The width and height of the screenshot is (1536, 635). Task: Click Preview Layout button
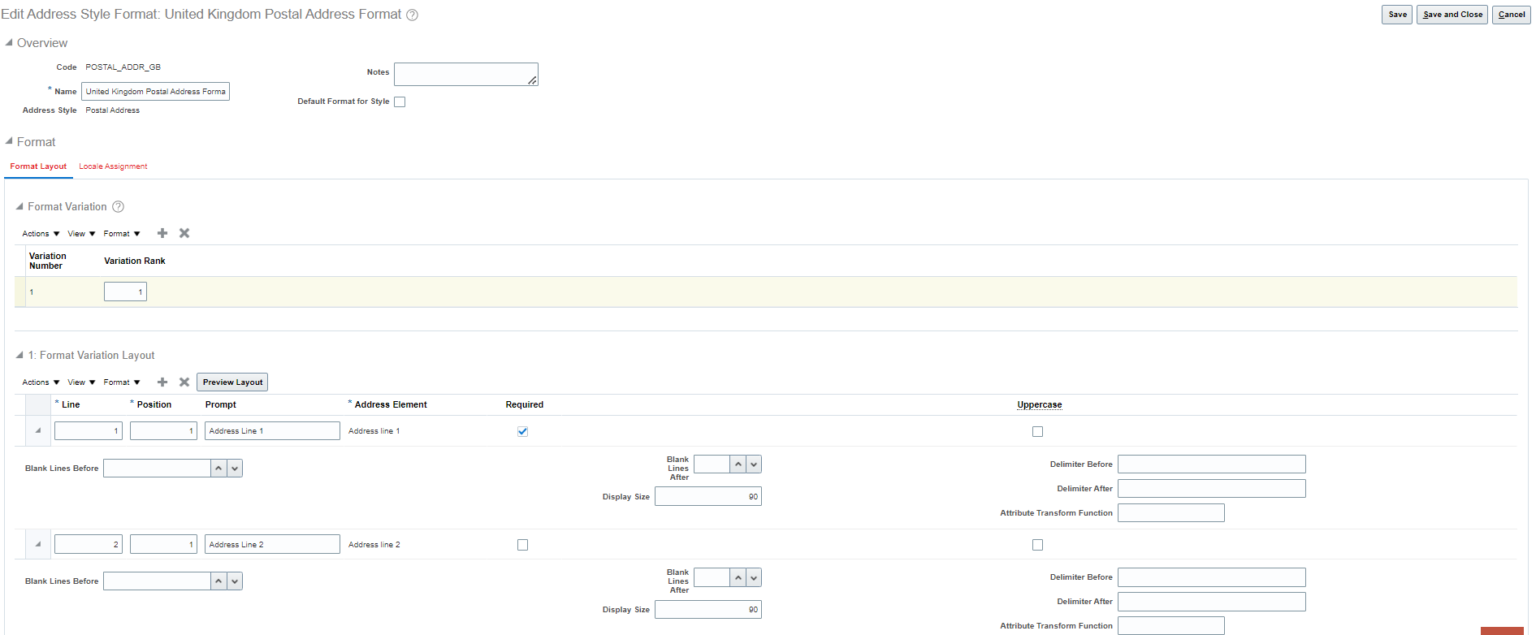[232, 382]
